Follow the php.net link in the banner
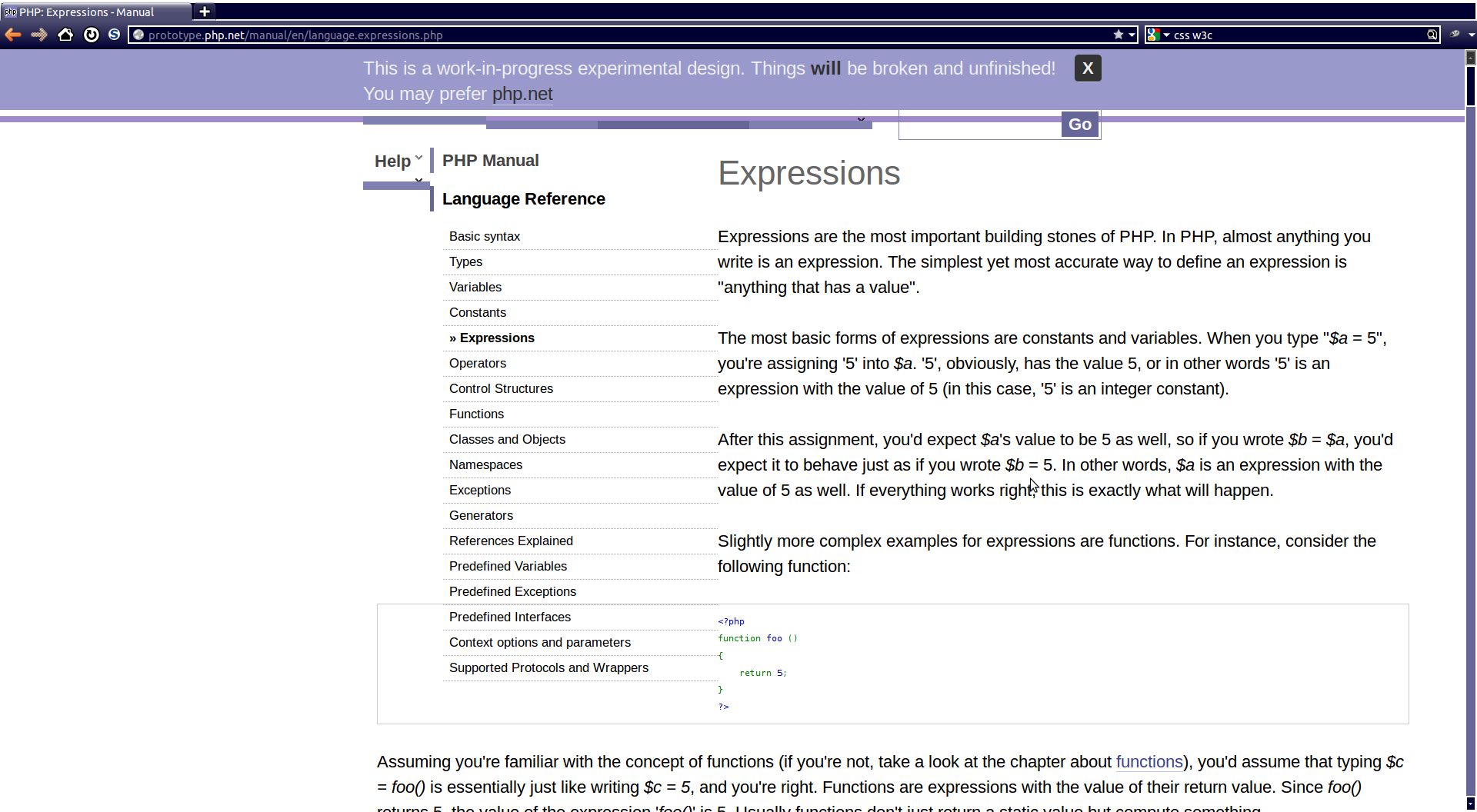The image size is (1477, 812). [522, 94]
